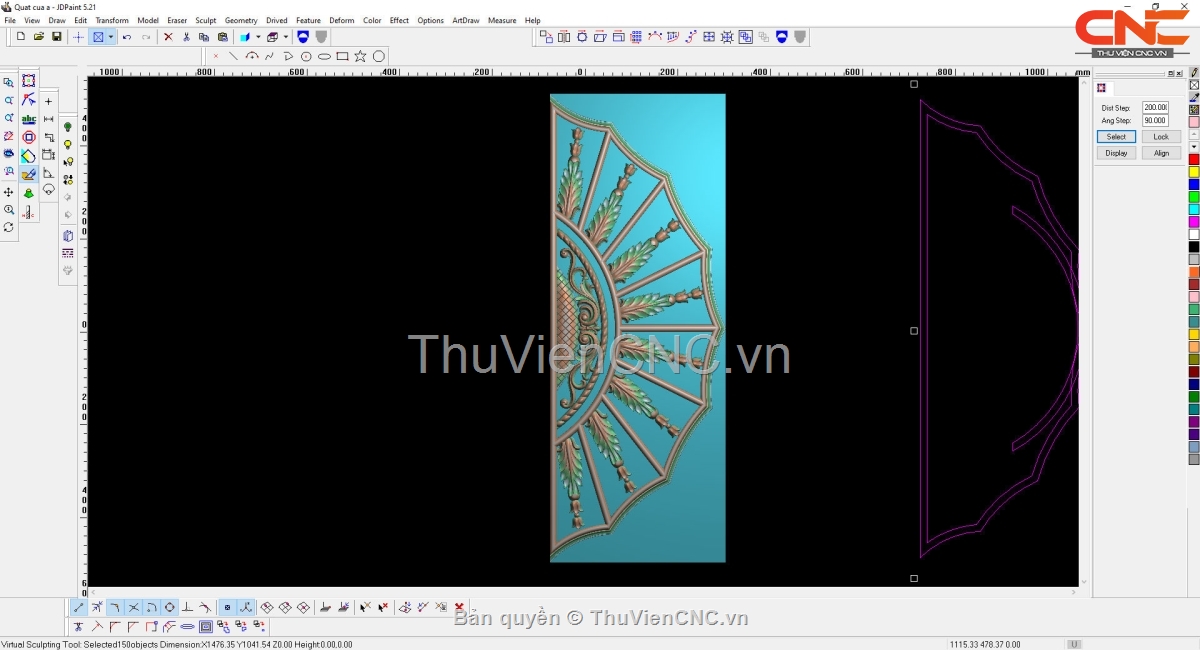Click the Zoom window magnifier icon
The width and height of the screenshot is (1200, 650).
pos(9,83)
